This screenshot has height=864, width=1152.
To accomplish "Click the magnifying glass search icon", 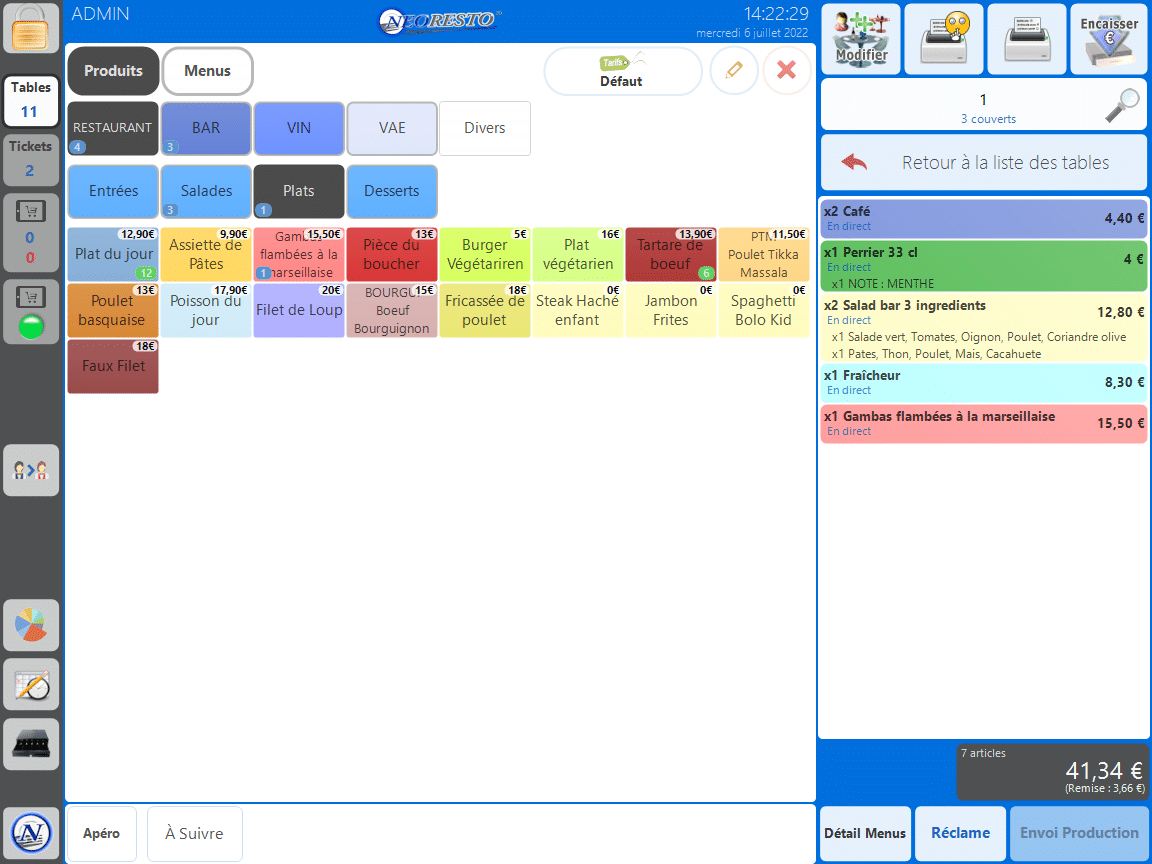I will (x=1122, y=106).
